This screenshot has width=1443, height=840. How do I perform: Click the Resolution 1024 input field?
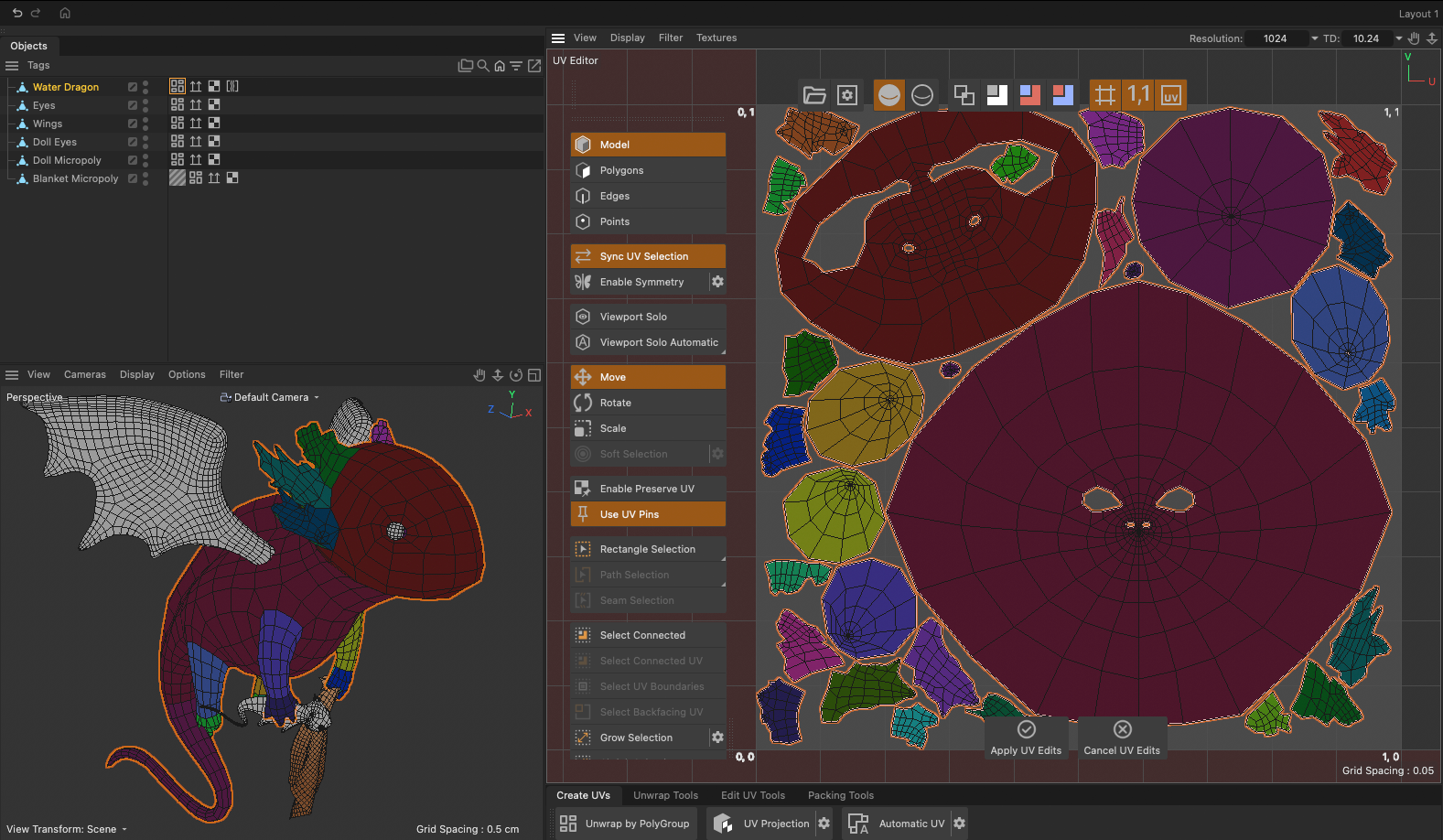point(1276,38)
